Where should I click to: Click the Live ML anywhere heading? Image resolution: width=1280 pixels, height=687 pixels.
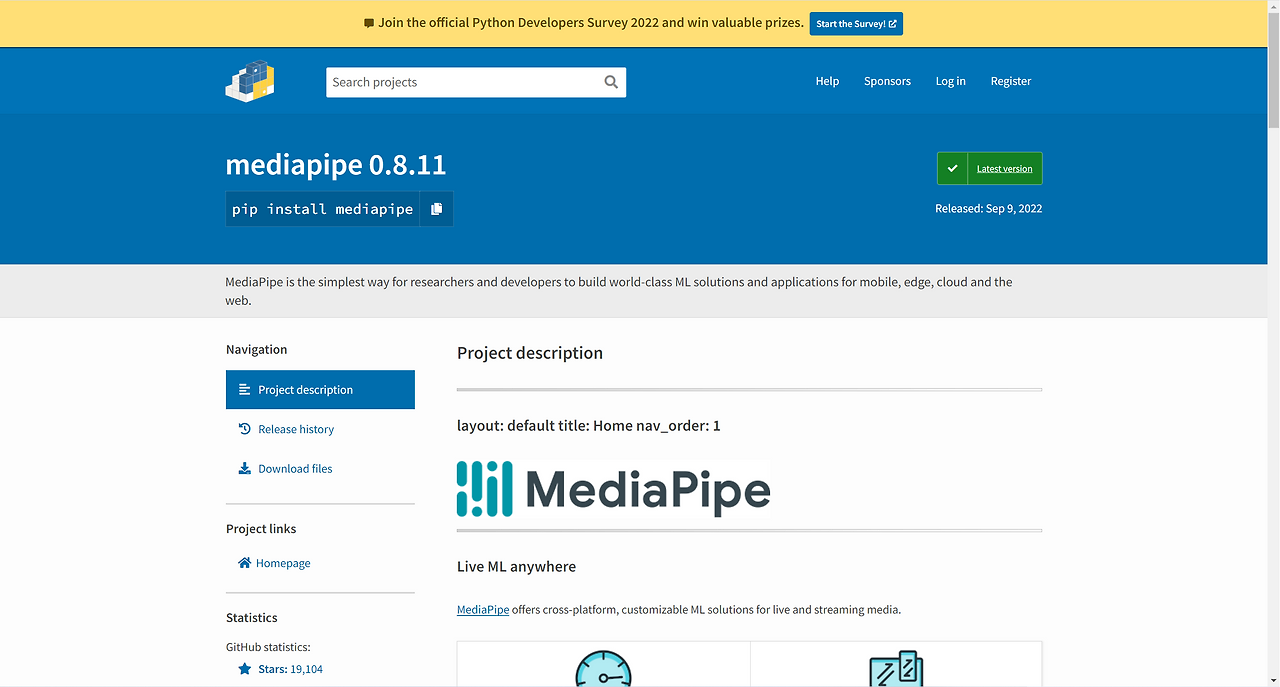516,566
